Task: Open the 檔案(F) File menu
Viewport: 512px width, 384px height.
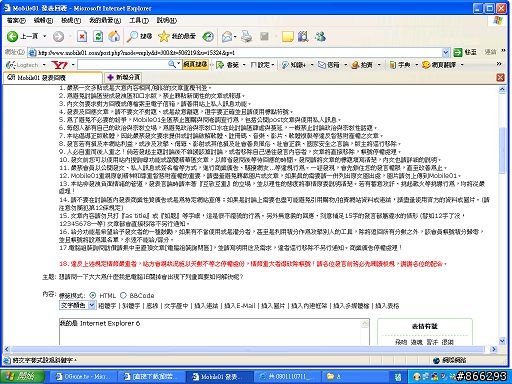Action: pyautogui.click(x=16, y=20)
